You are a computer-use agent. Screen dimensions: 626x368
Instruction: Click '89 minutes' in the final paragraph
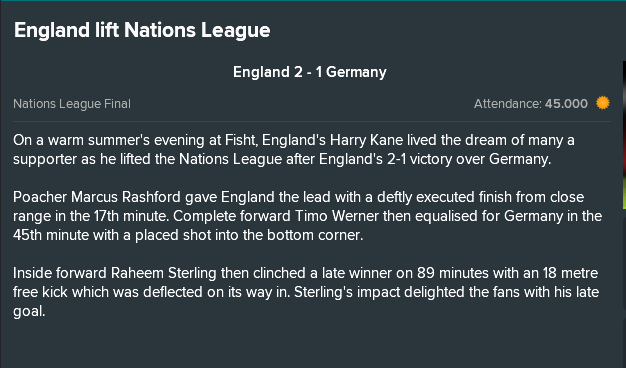coord(453,273)
